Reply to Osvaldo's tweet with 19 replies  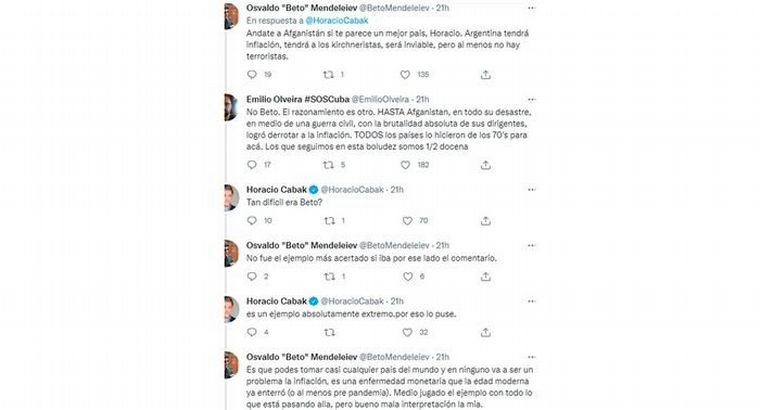pos(252,74)
